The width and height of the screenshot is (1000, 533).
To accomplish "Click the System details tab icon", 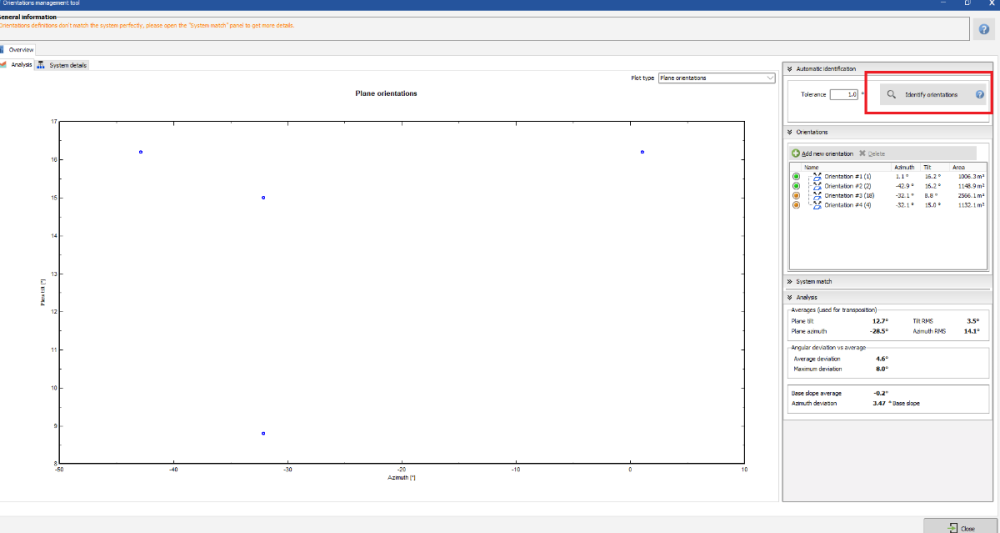I will click(x=41, y=65).
